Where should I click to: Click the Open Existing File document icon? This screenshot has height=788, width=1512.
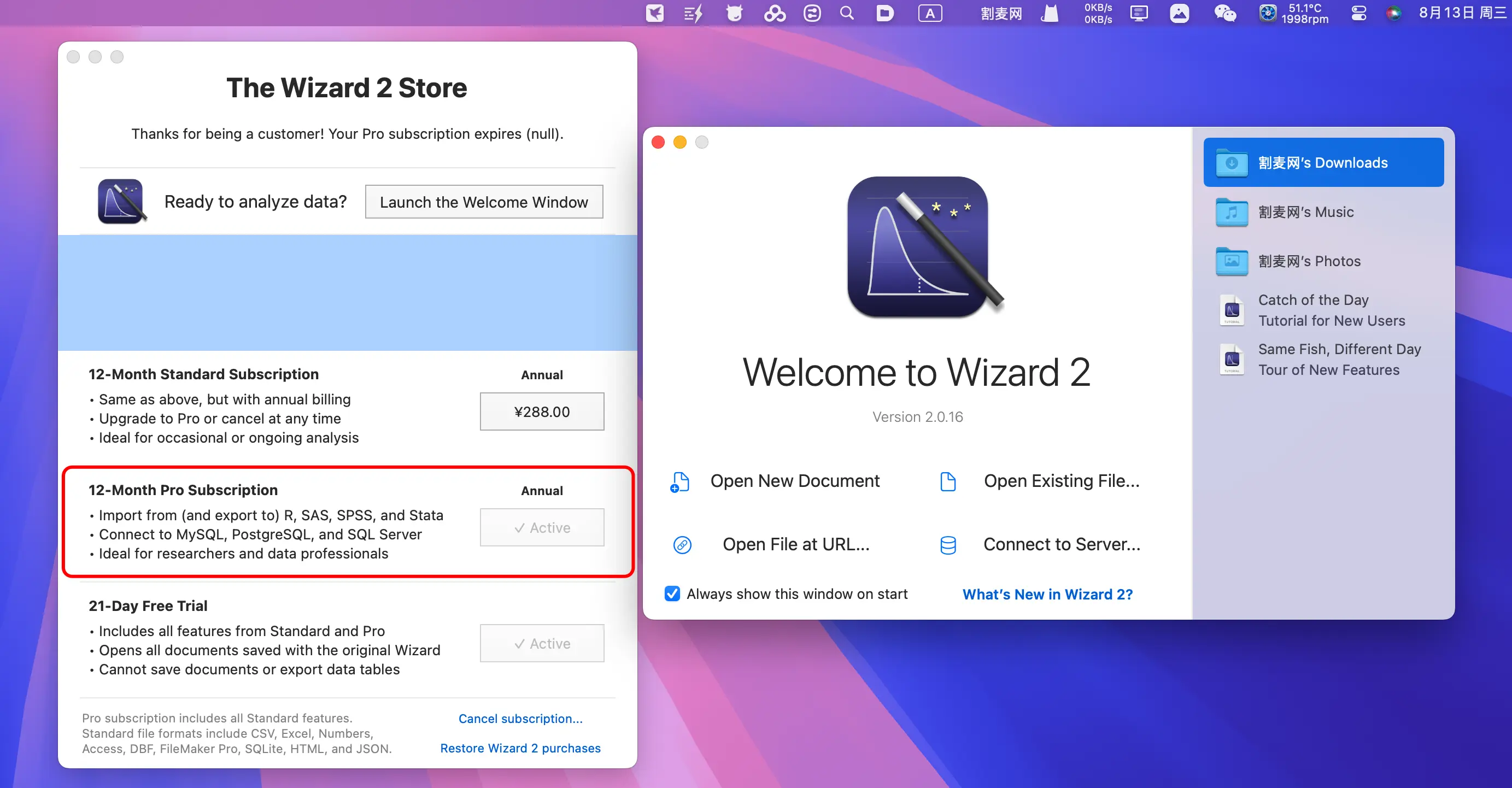click(x=948, y=481)
